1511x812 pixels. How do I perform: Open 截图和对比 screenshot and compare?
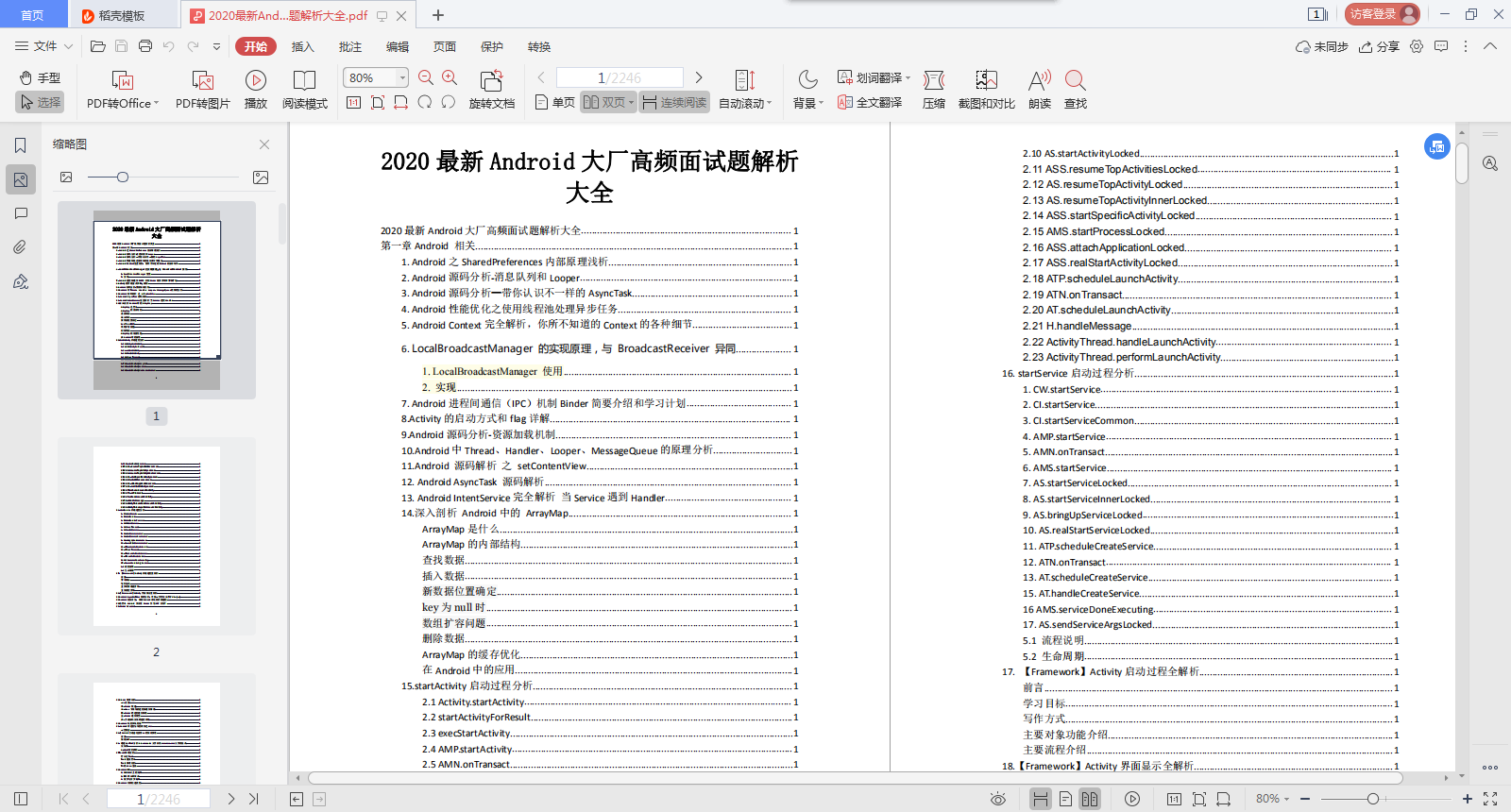(x=987, y=90)
